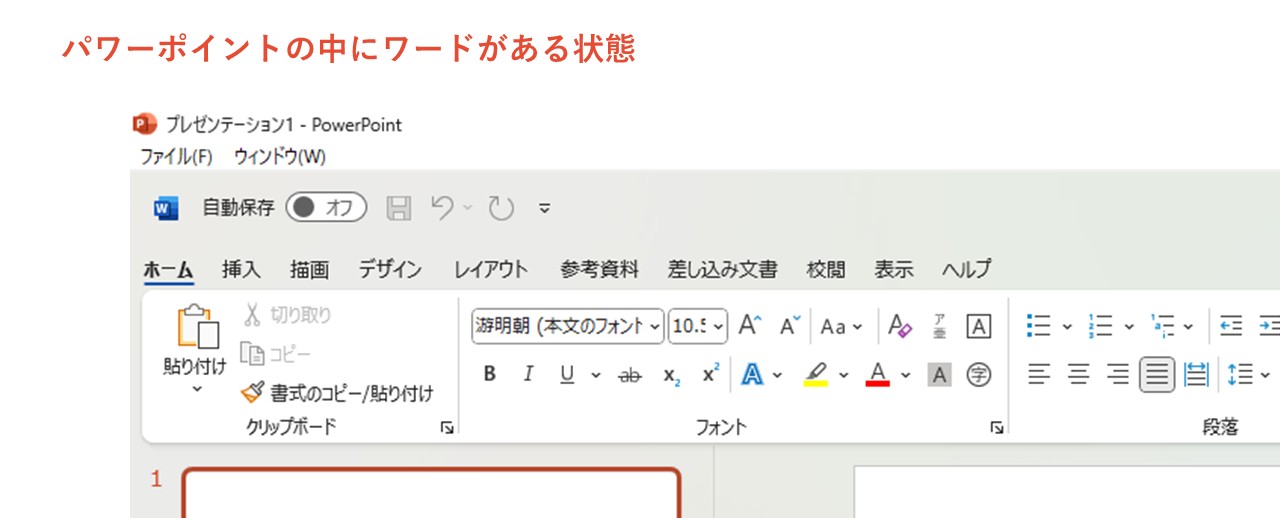1280x518 pixels.
Task: Toggle Subscript formatting
Action: point(672,375)
